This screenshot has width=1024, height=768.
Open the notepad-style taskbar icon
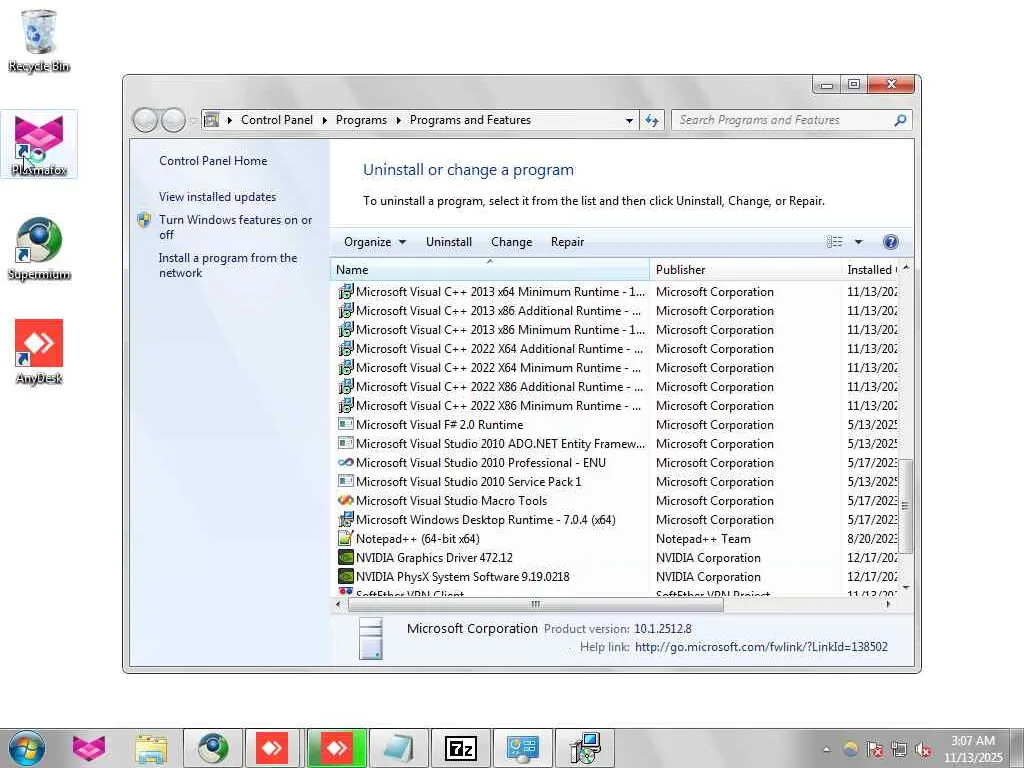pyautogui.click(x=399, y=748)
